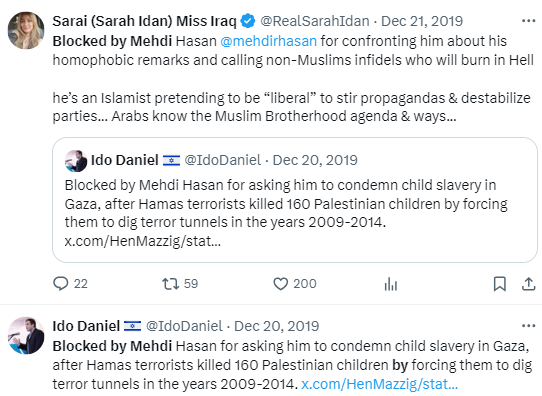
Task: Share Sarah Idan's tweet via share icon
Action: tap(529, 284)
